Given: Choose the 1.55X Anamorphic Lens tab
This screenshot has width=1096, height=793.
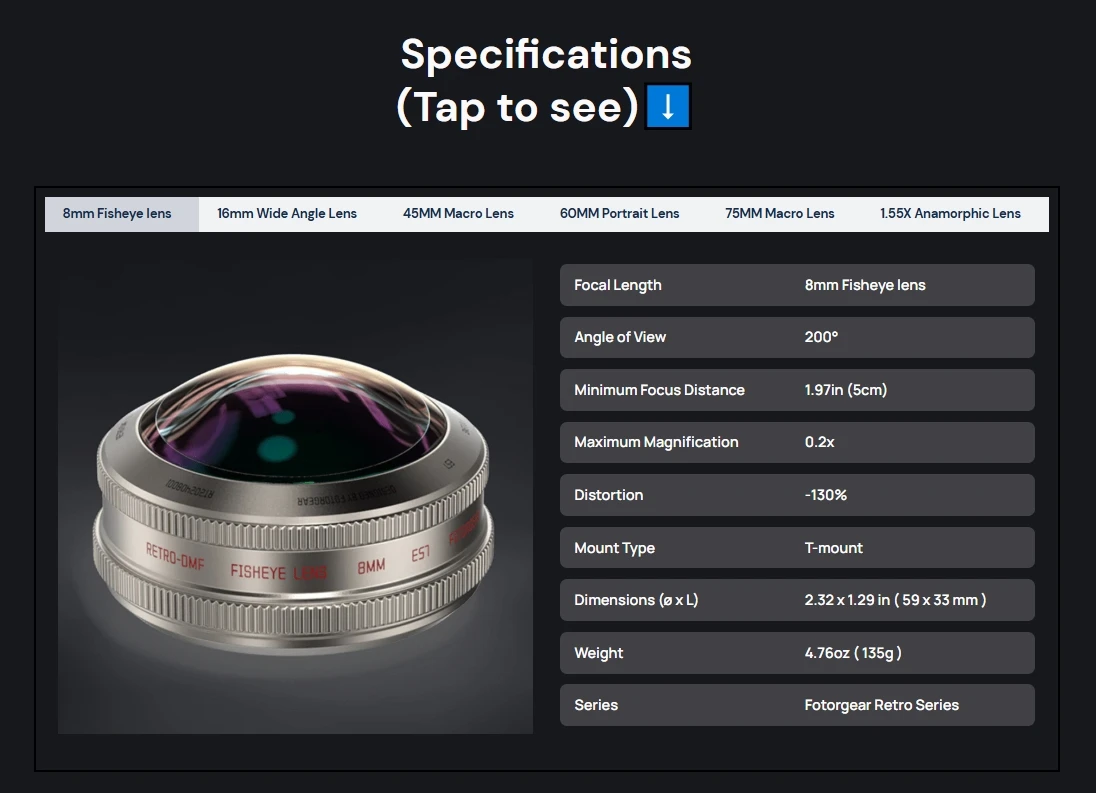Looking at the screenshot, I should tap(950, 214).
